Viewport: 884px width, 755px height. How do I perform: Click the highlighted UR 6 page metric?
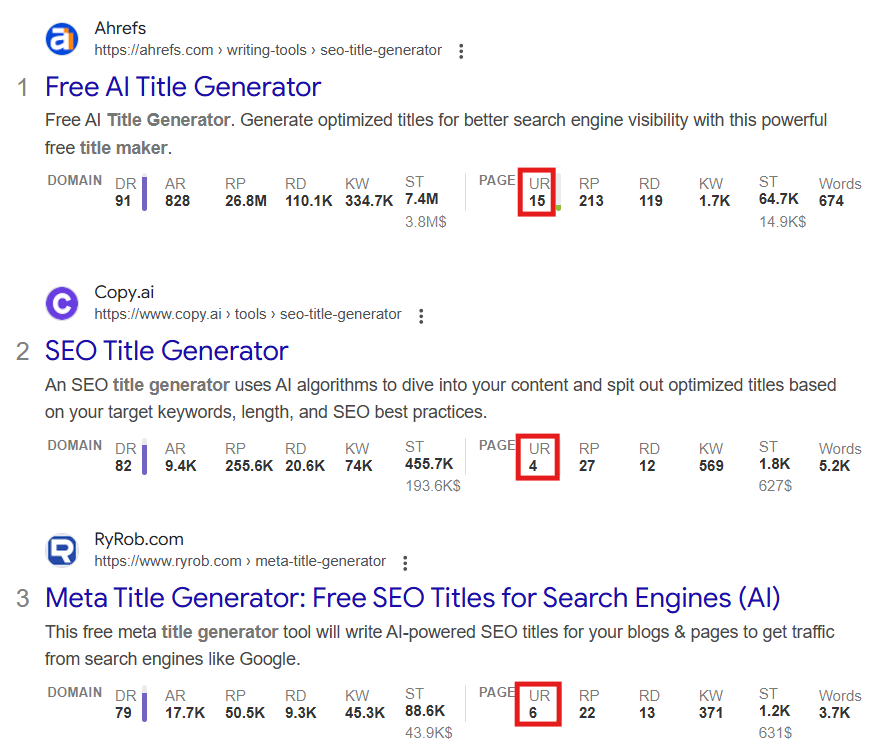537,704
